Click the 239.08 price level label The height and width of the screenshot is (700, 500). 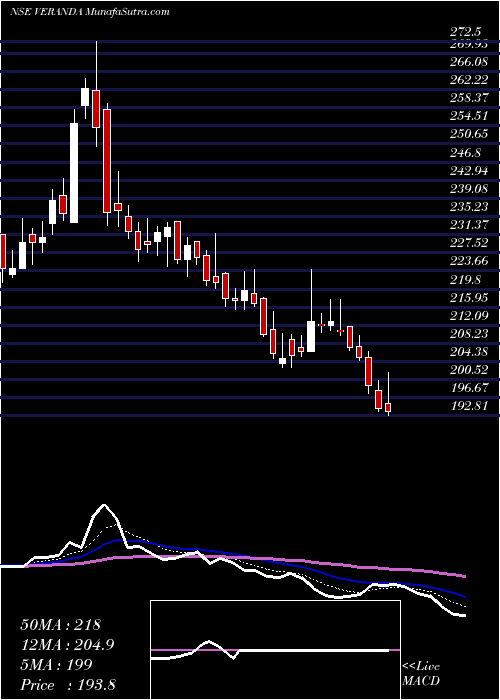pyautogui.click(x=469, y=189)
